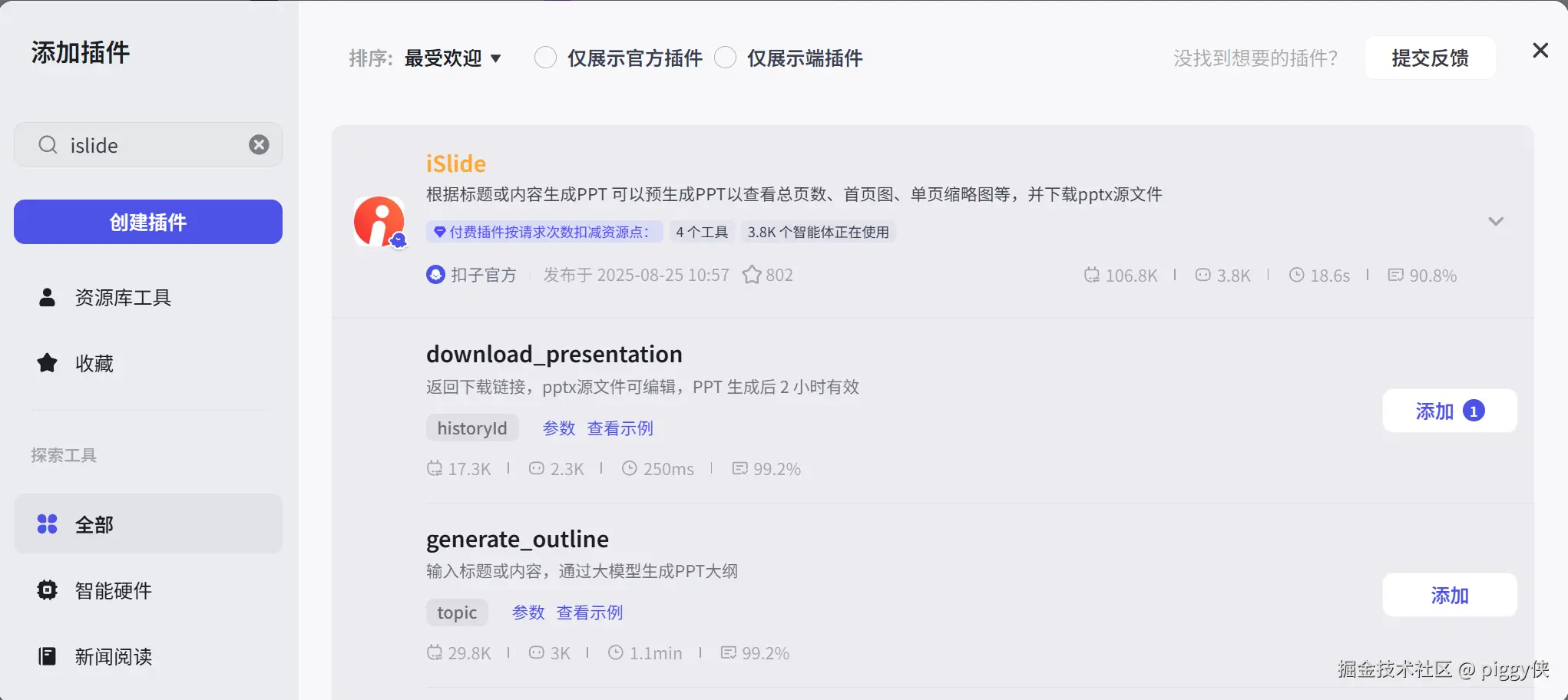Click the iSlide description starting 根据标题或内容生成PPT
The image size is (1568, 700).
[794, 194]
